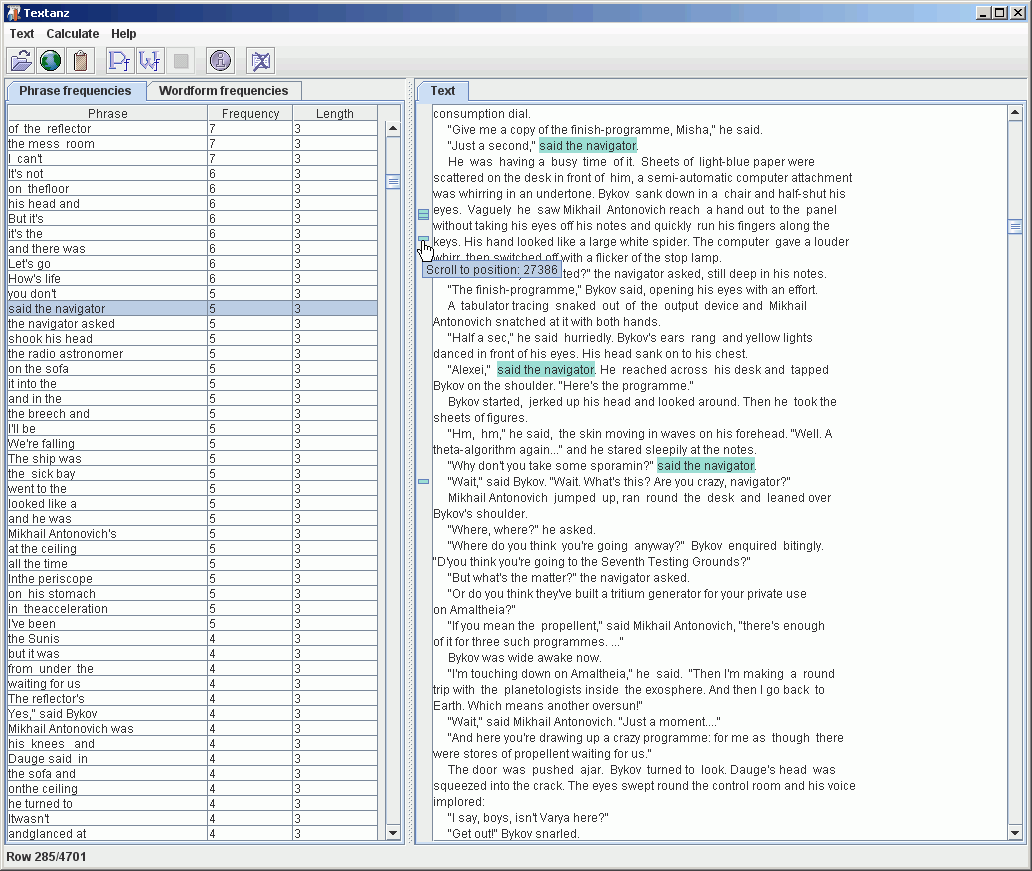
Task: Jump to large occurrence marker above cursor
Action: click(423, 214)
